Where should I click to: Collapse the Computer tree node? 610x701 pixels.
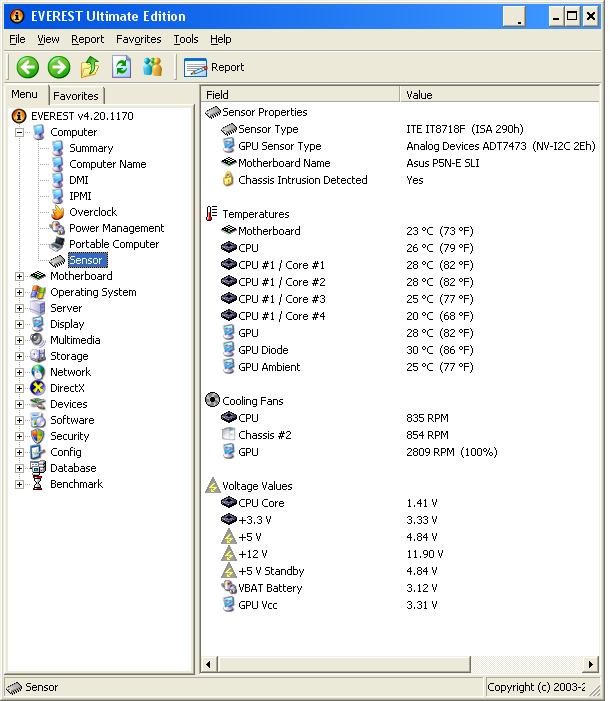pyautogui.click(x=19, y=132)
